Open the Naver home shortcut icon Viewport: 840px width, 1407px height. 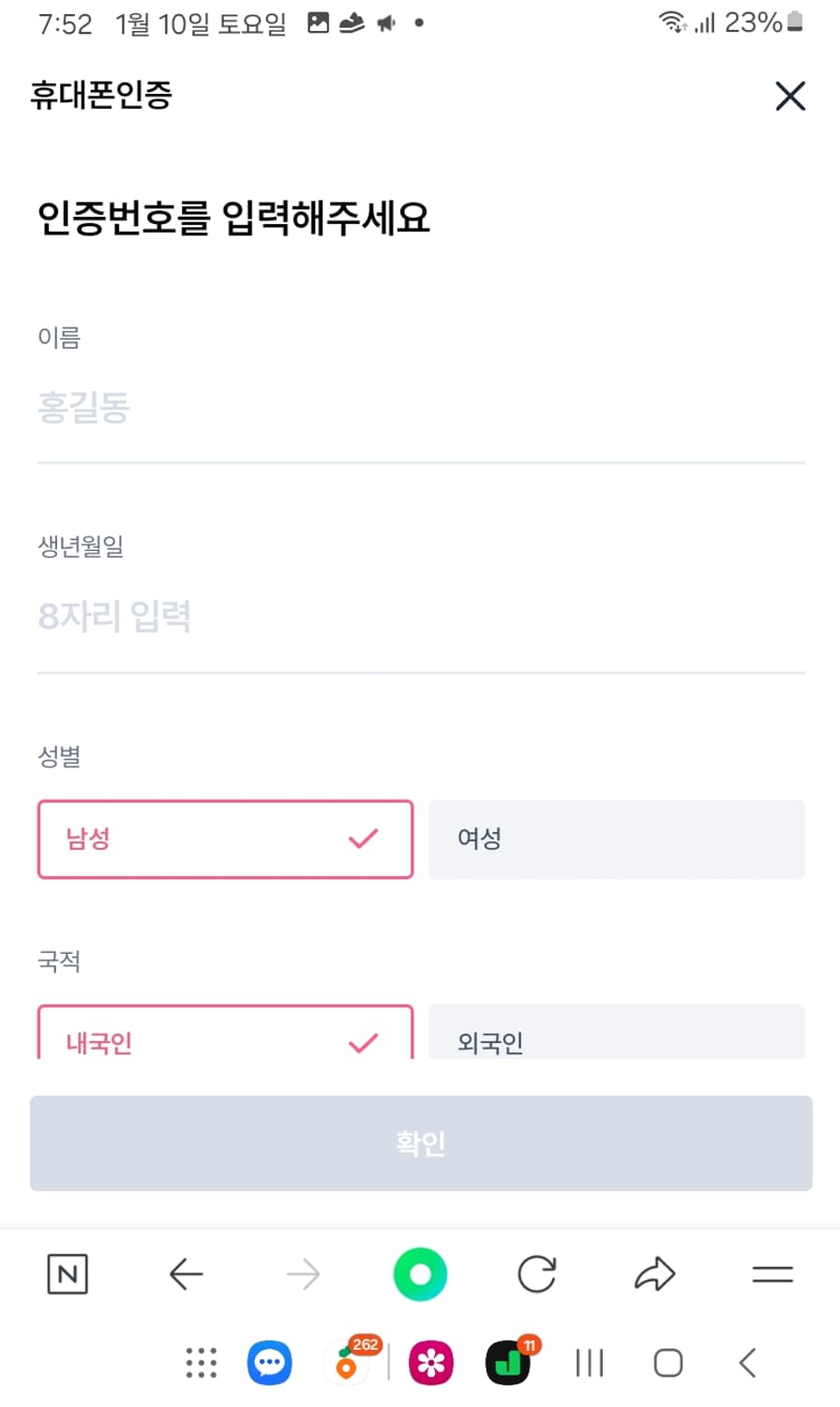(66, 1274)
